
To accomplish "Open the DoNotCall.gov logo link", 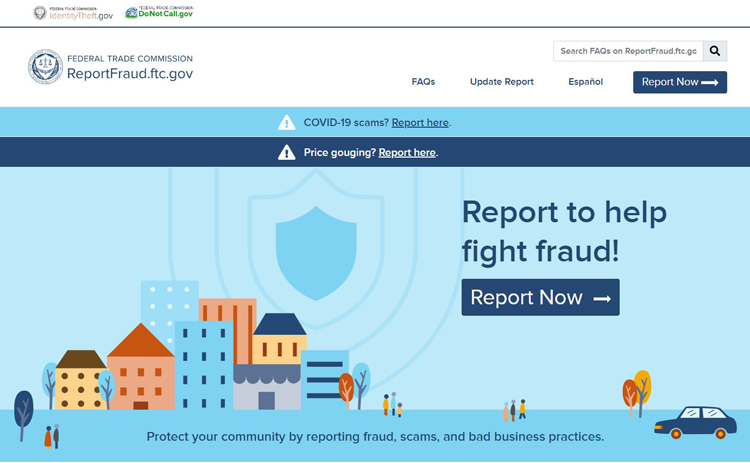I will tap(159, 12).
